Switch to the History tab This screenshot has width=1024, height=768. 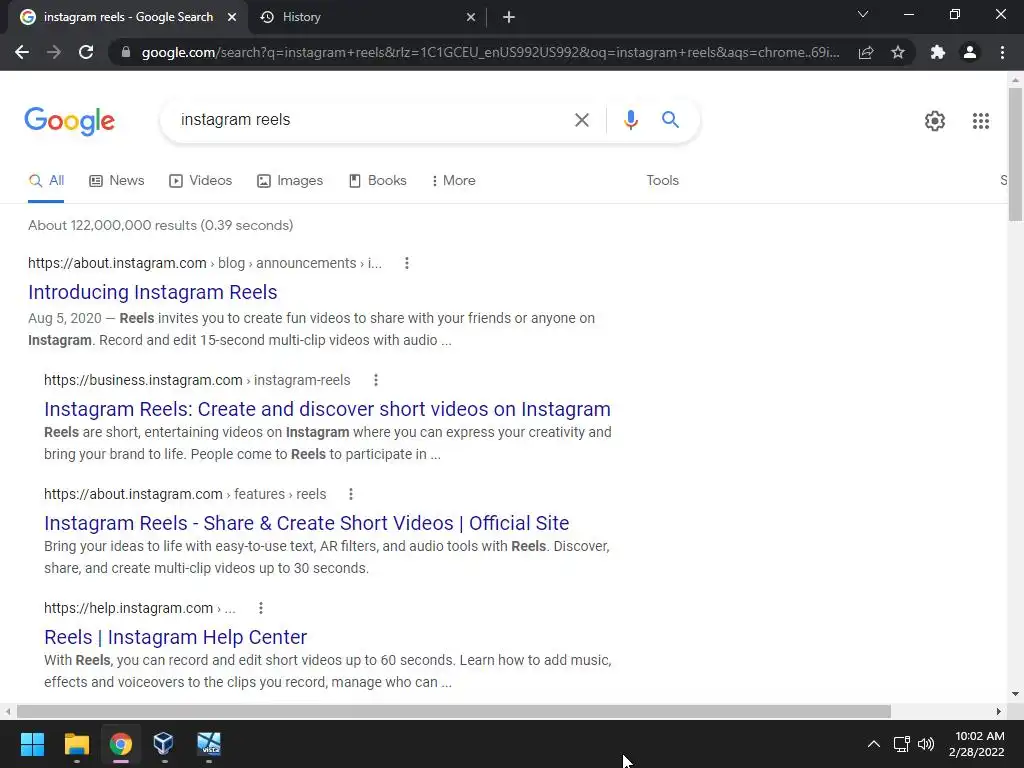click(369, 17)
